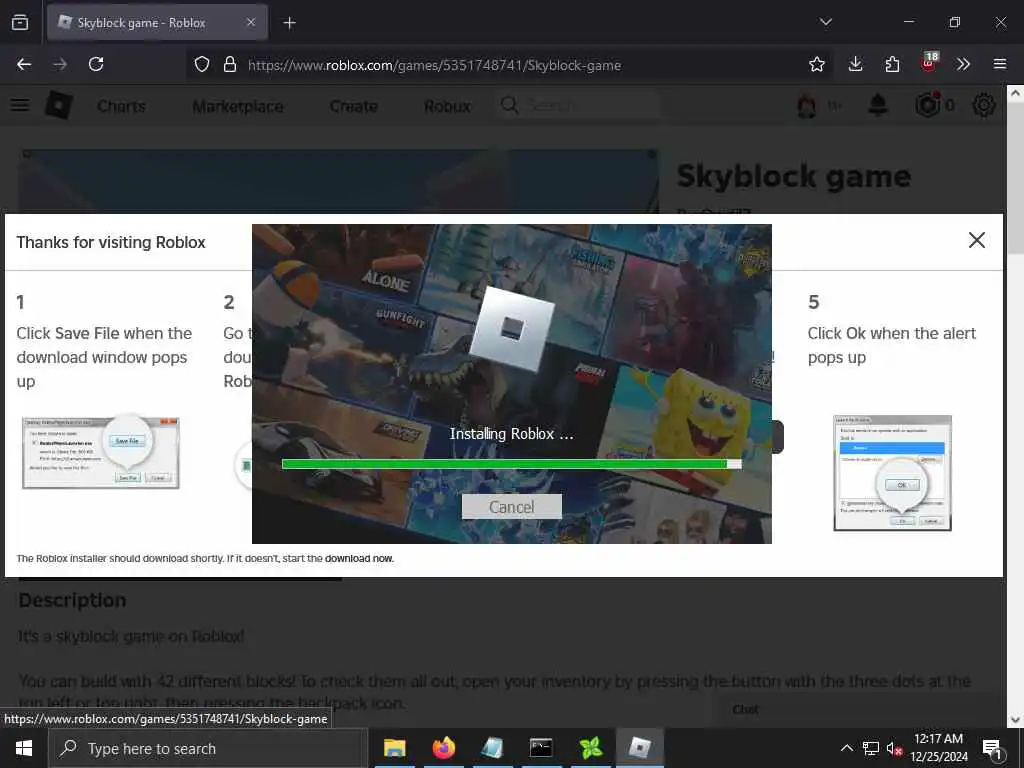Click the red extension icon with badge 18
The height and width of the screenshot is (768, 1024).
(x=929, y=63)
